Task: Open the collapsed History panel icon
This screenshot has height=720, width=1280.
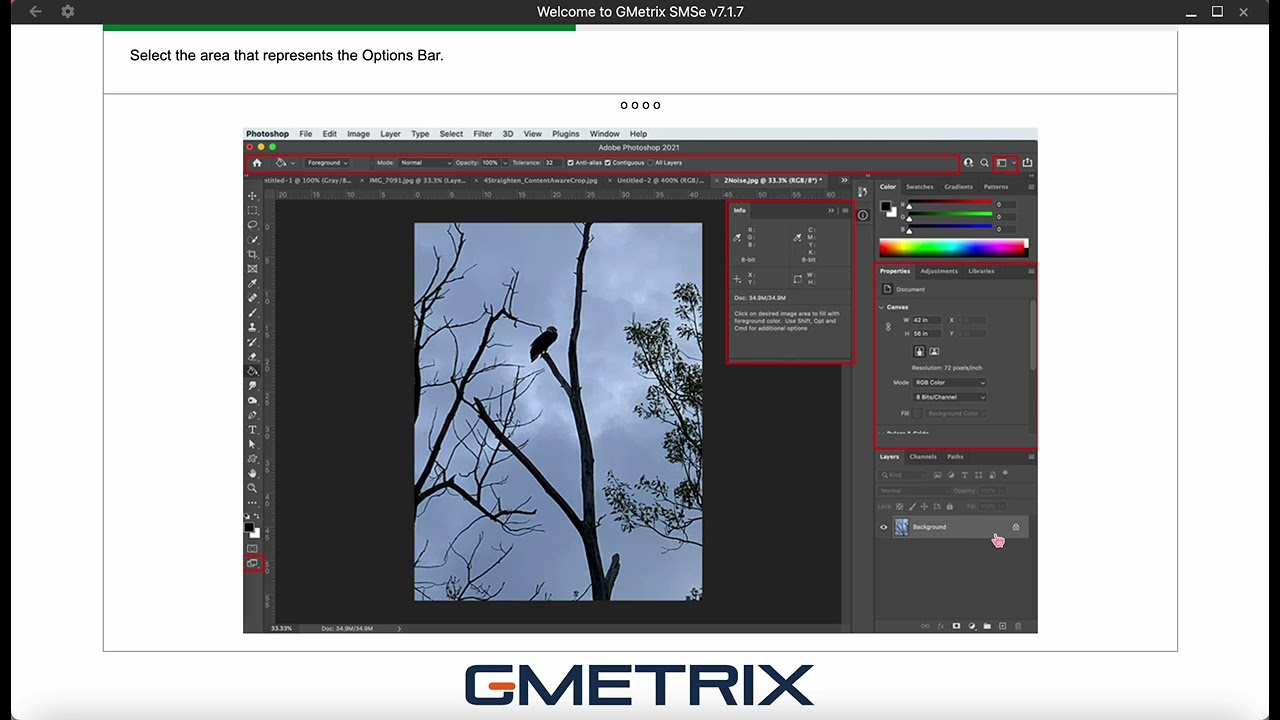Action: coord(862,191)
